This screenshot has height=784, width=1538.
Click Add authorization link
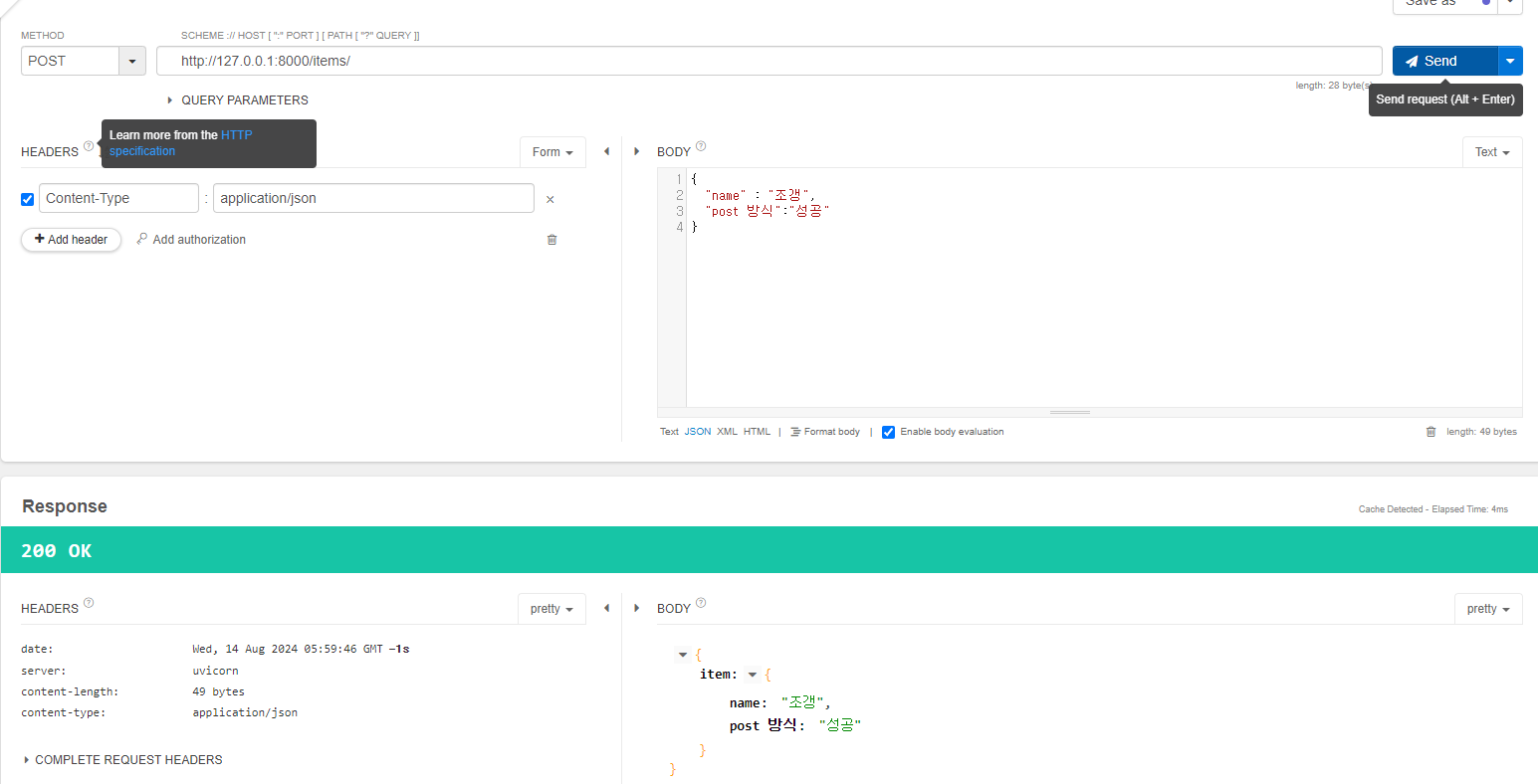(x=191, y=240)
